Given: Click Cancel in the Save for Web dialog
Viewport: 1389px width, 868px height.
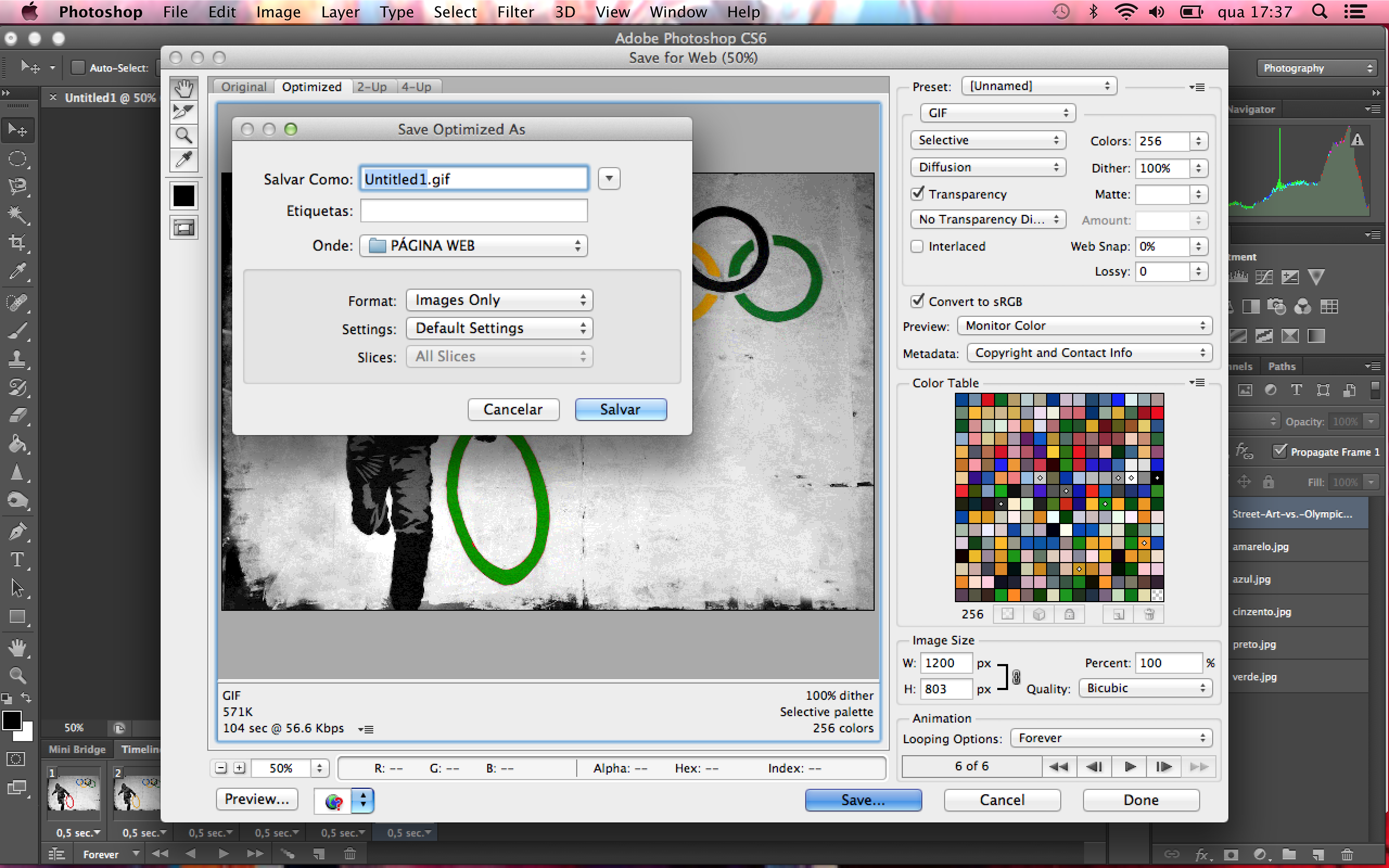Looking at the screenshot, I should point(1002,800).
